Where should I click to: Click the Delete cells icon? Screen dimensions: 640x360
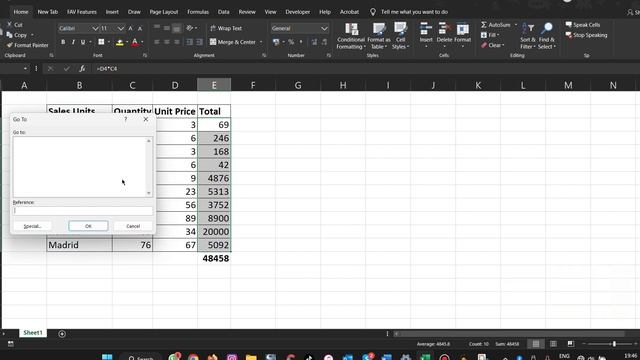(444, 29)
